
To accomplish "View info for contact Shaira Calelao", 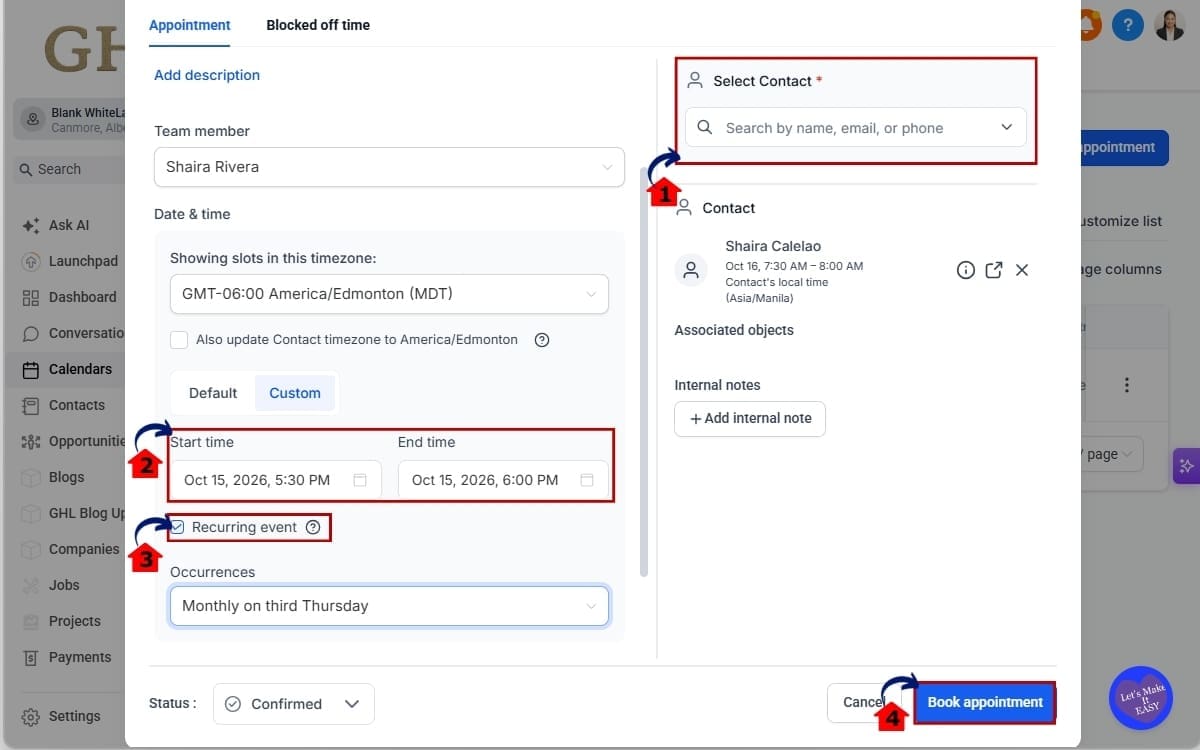I will tap(966, 270).
